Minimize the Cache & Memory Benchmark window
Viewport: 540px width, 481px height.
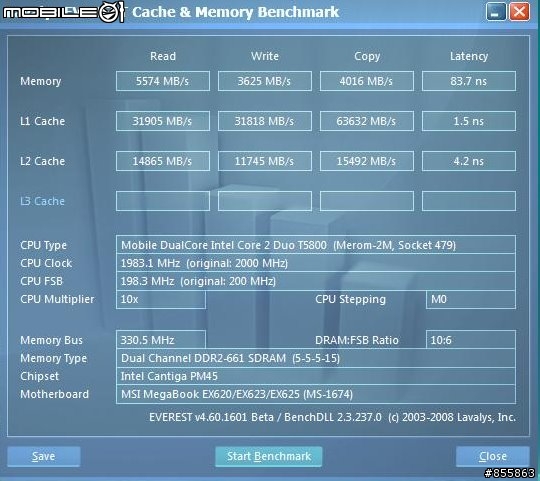coord(496,12)
